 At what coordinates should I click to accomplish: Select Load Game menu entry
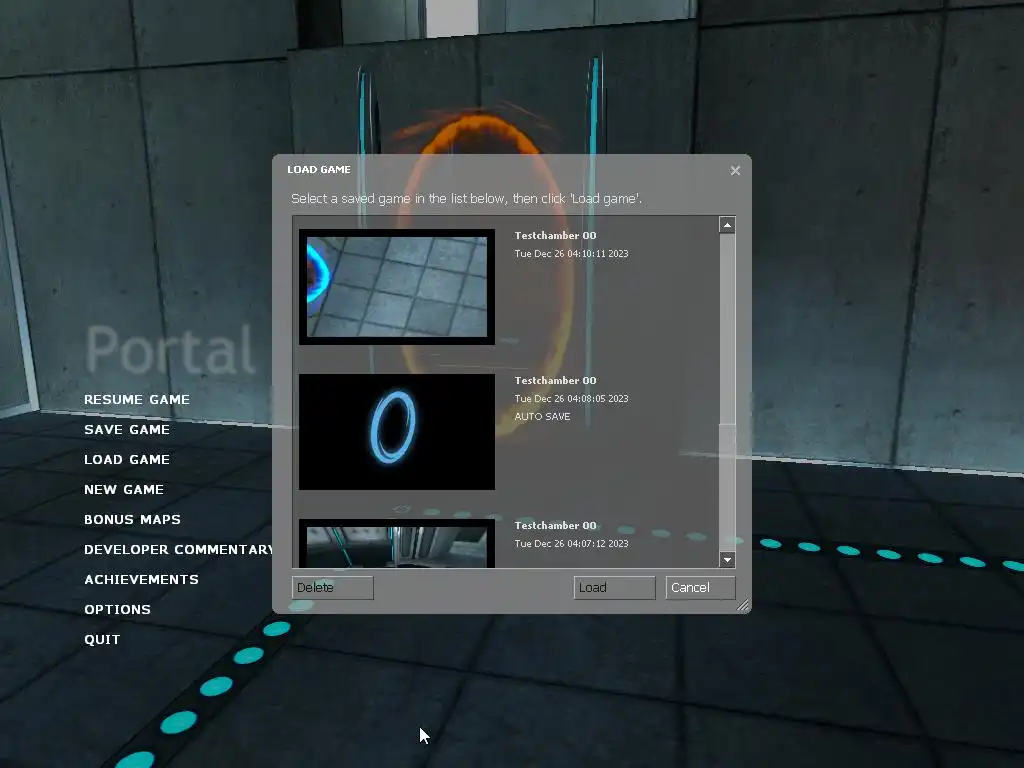[127, 460]
